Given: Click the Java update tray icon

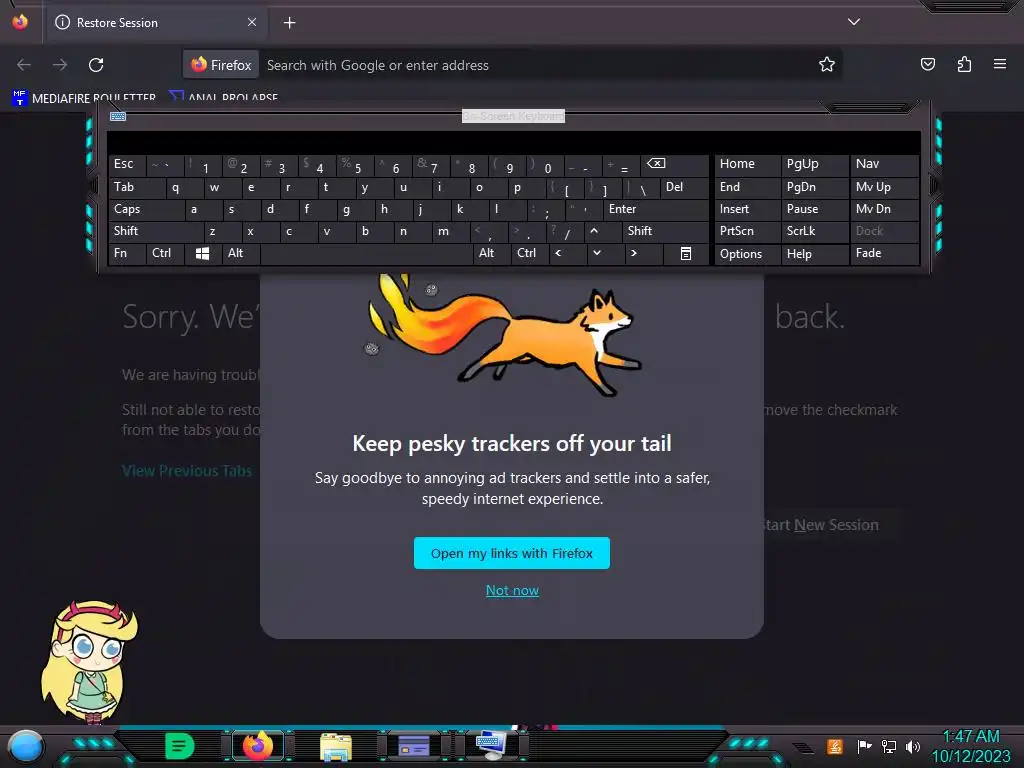Looking at the screenshot, I should pyautogui.click(x=835, y=746).
